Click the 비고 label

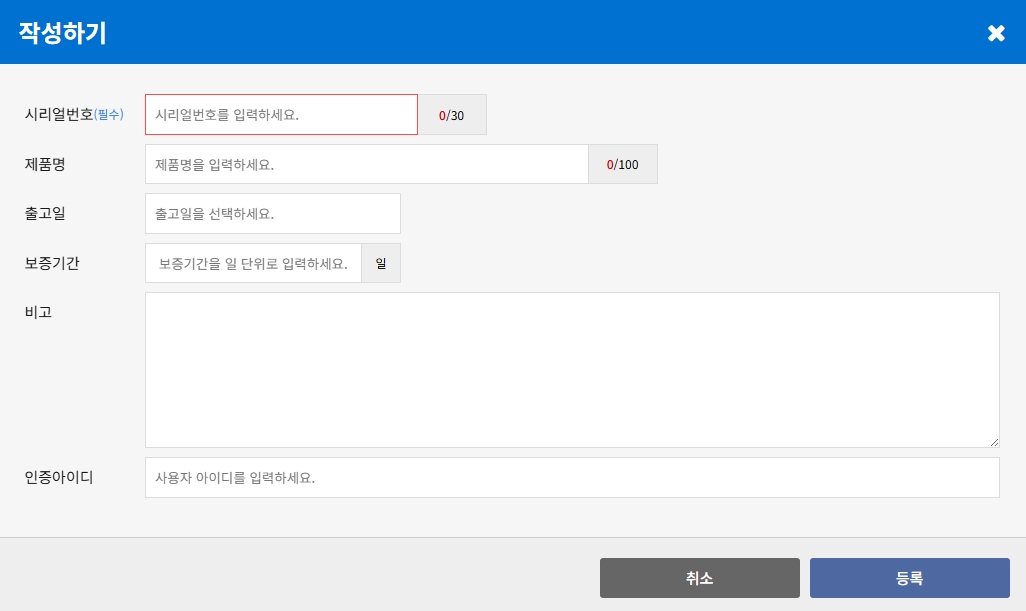point(38,312)
